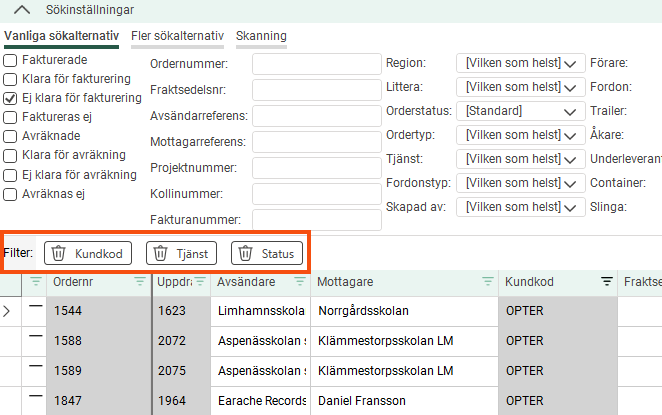Open the Region dropdown
The height and width of the screenshot is (415, 662).
point(519,63)
